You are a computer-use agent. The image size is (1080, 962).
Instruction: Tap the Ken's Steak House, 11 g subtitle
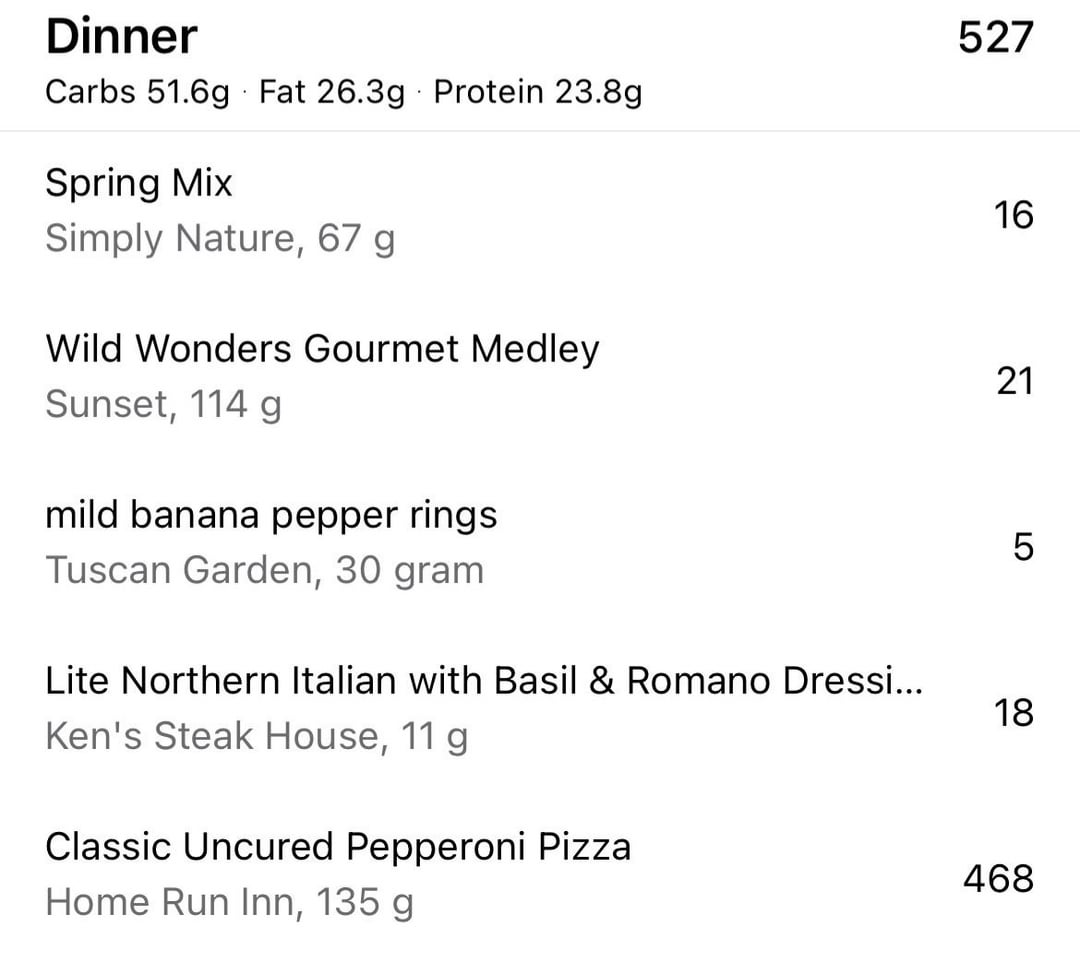257,736
